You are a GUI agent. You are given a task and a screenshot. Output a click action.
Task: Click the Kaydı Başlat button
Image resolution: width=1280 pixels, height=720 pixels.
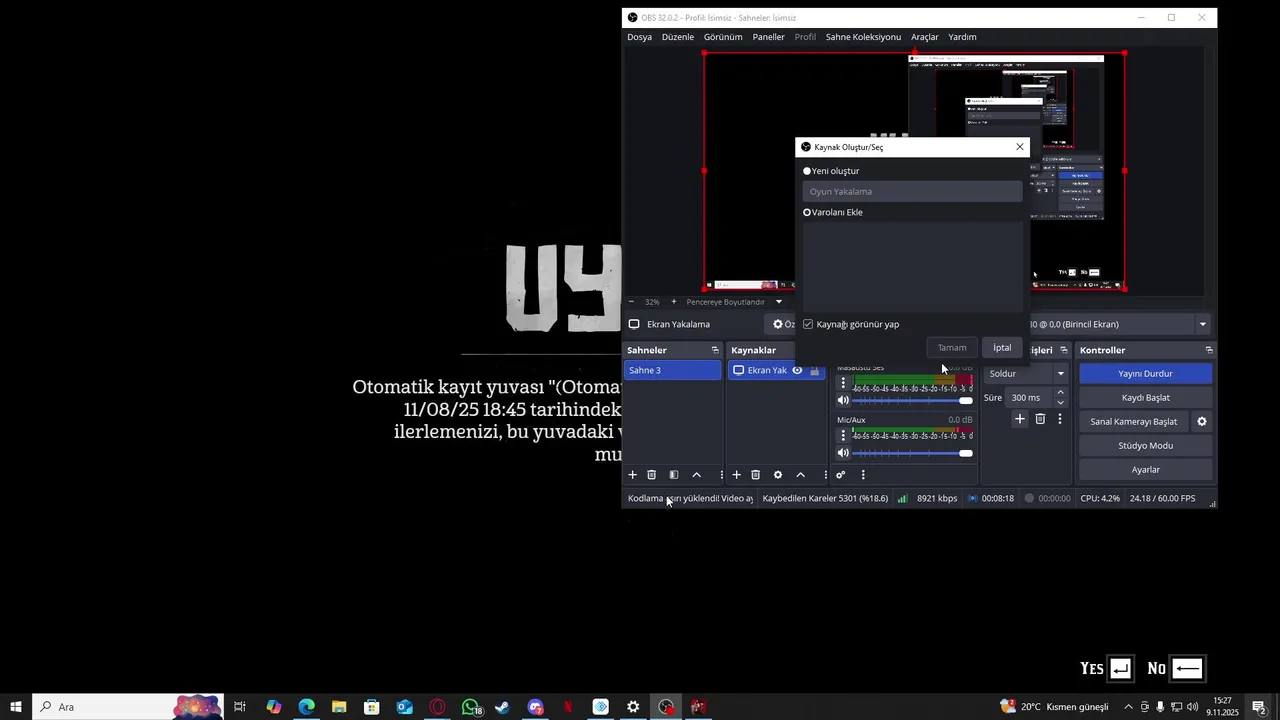[x=1145, y=398]
